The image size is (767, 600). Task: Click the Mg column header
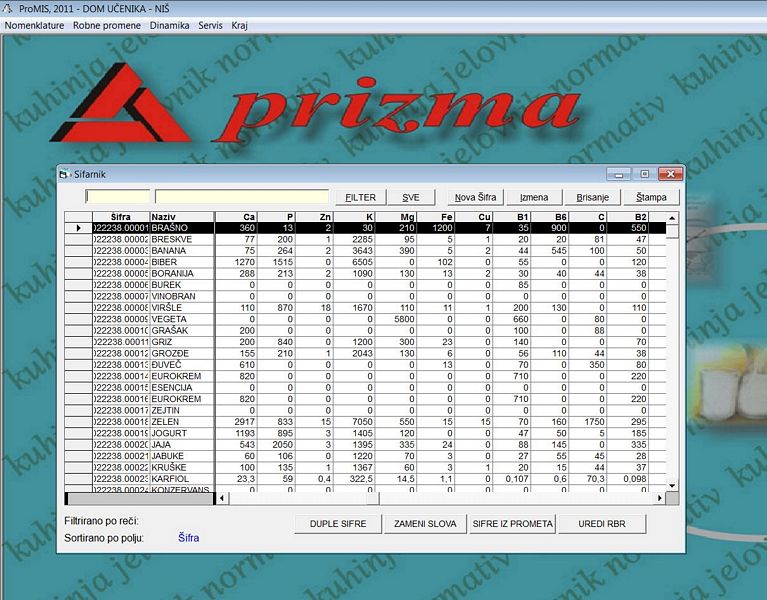(396, 217)
